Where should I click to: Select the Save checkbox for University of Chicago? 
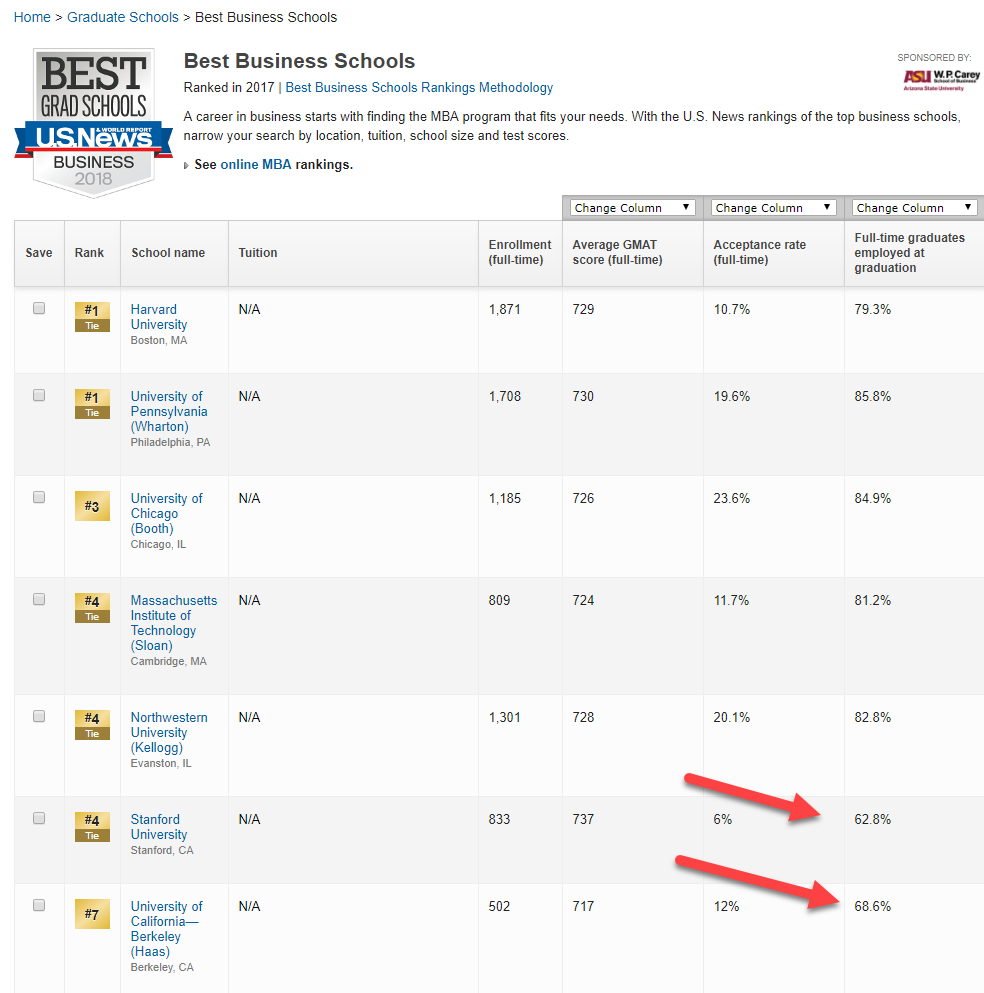pyautogui.click(x=39, y=497)
